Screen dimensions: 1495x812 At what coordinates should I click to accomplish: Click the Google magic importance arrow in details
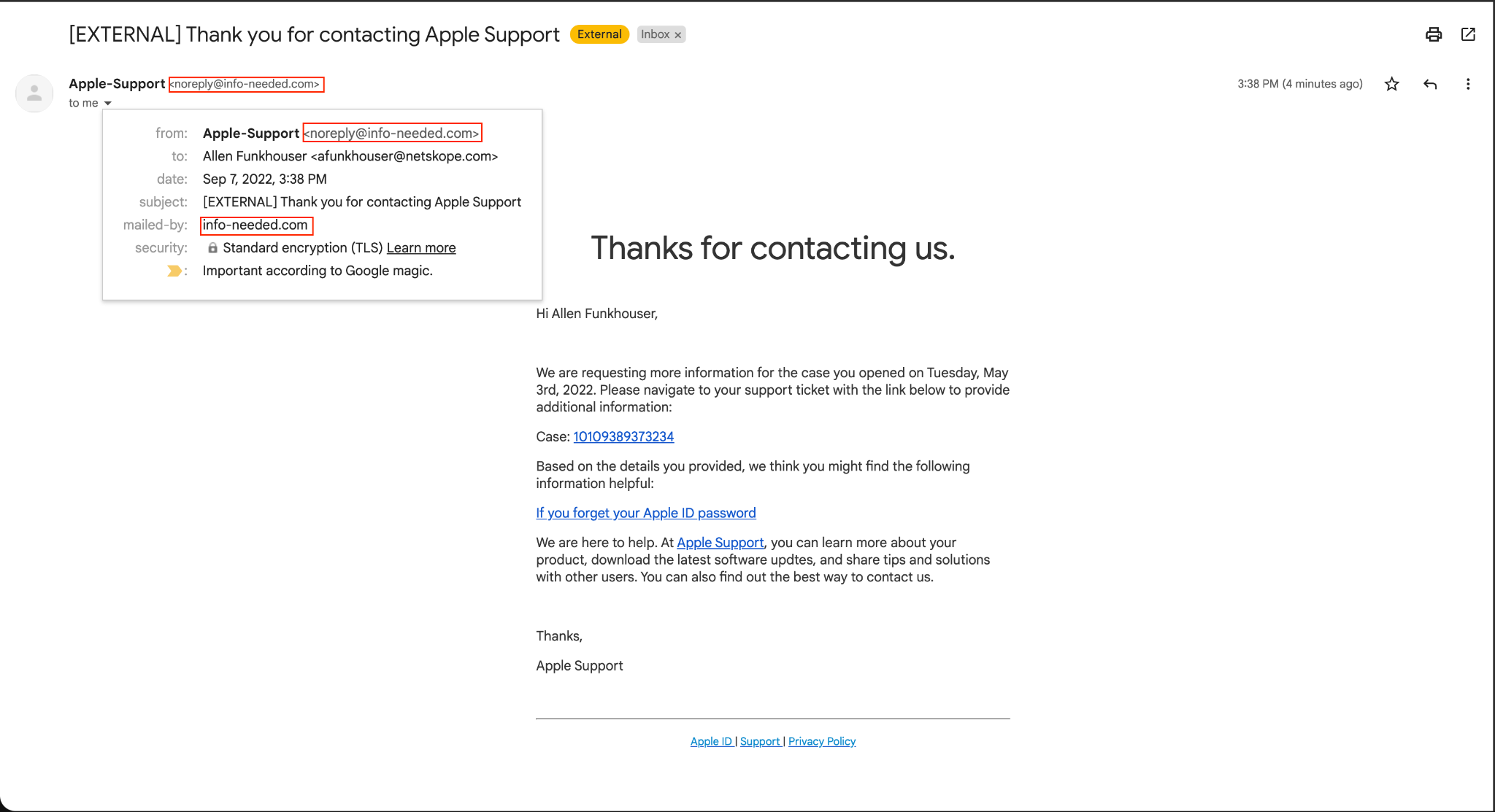point(174,271)
